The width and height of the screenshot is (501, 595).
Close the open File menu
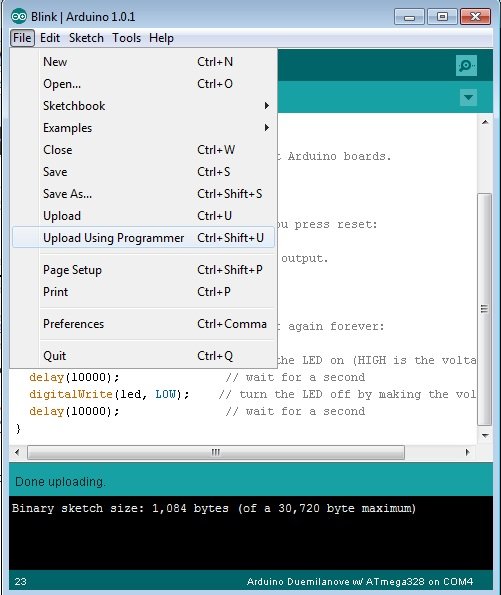click(x=22, y=38)
